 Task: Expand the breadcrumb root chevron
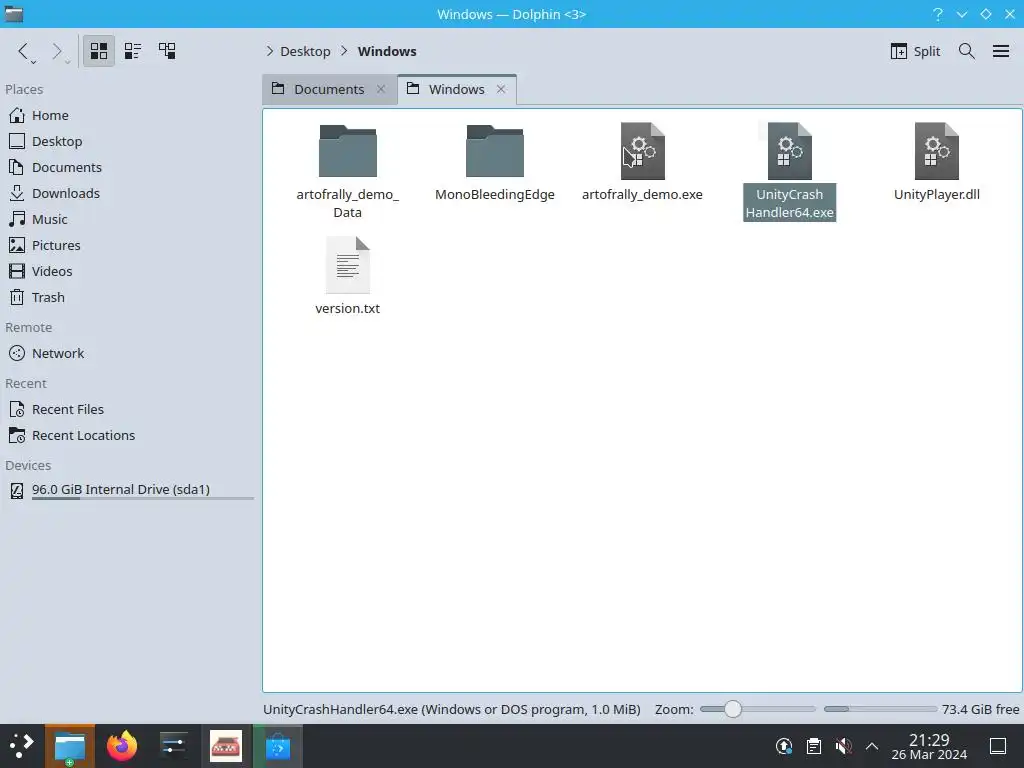pyautogui.click(x=269, y=51)
